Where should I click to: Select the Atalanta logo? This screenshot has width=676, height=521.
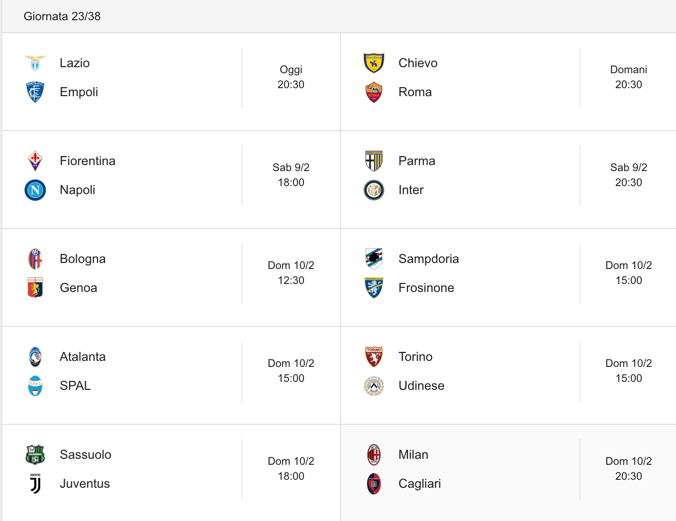coord(35,357)
